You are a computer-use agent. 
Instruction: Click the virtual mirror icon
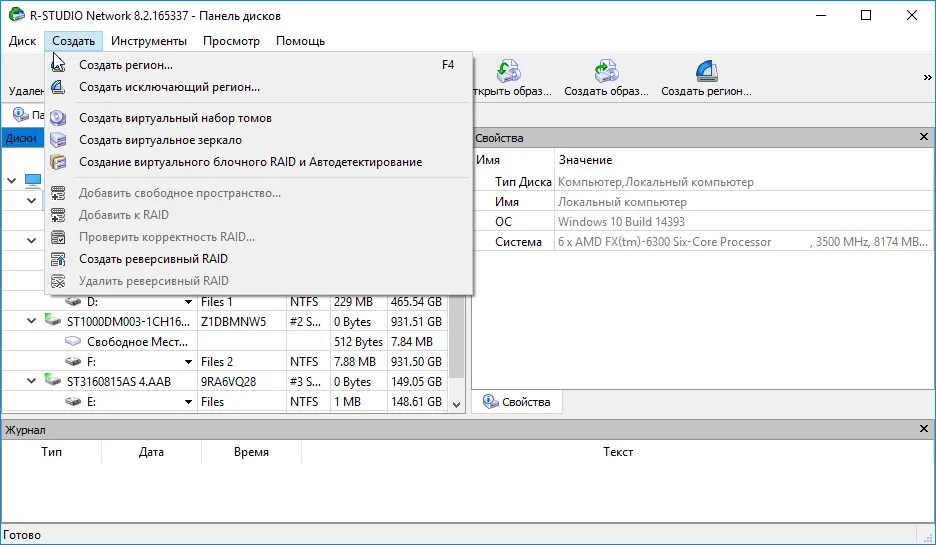[x=58, y=140]
